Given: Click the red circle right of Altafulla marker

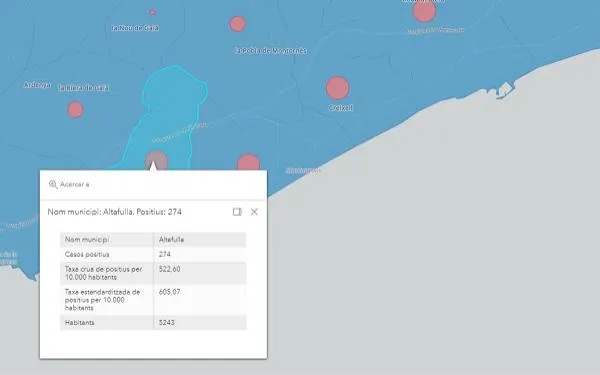Looking at the screenshot, I should [248, 163].
